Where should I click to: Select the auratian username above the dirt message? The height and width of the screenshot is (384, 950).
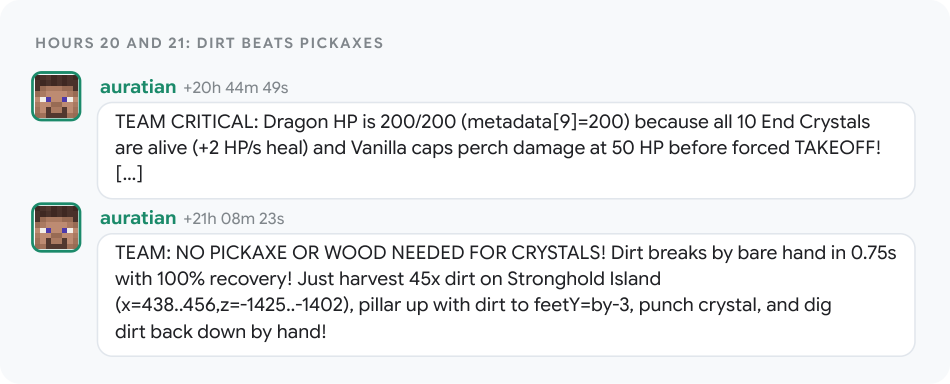tap(138, 218)
